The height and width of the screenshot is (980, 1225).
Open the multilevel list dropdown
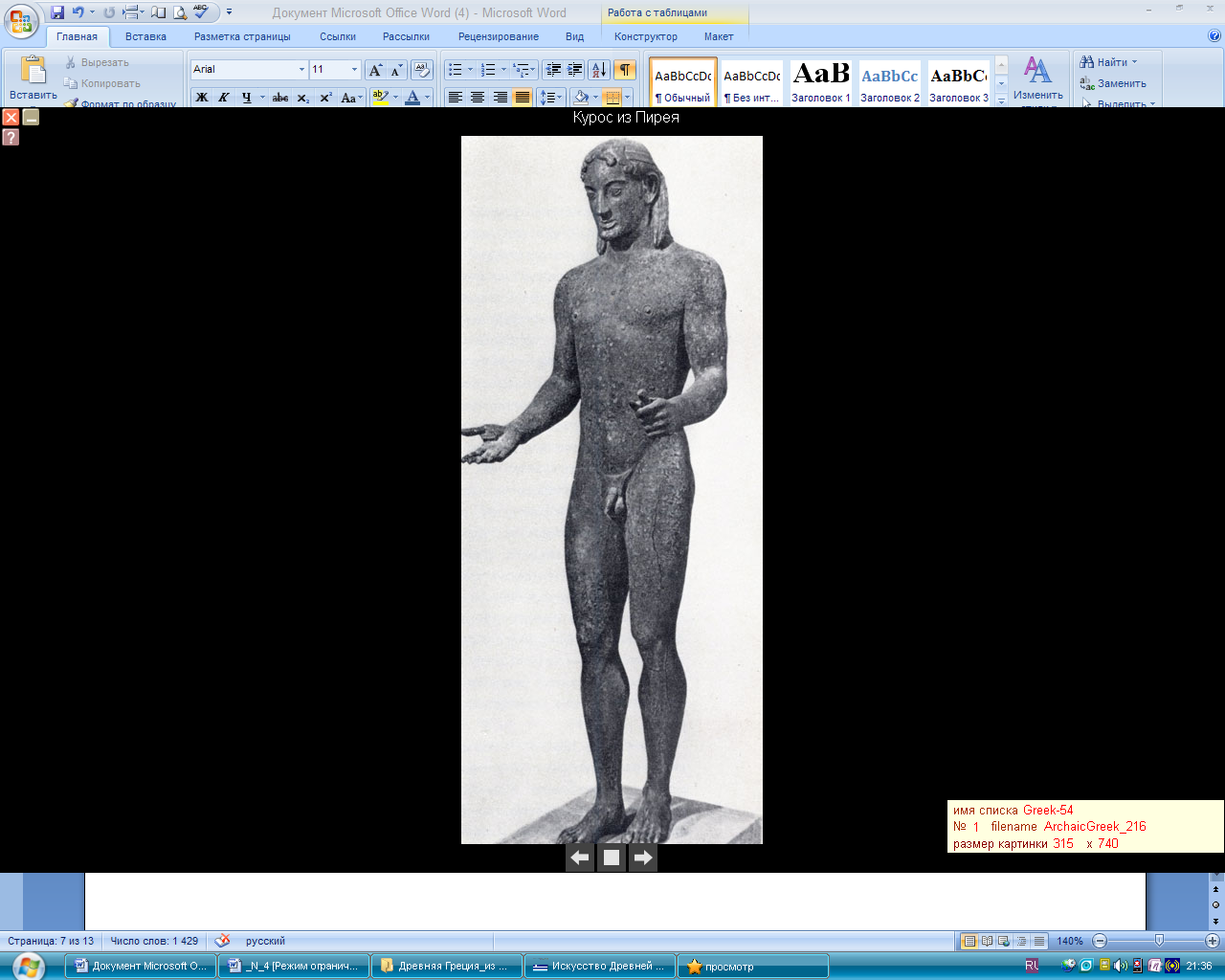[x=523, y=70]
